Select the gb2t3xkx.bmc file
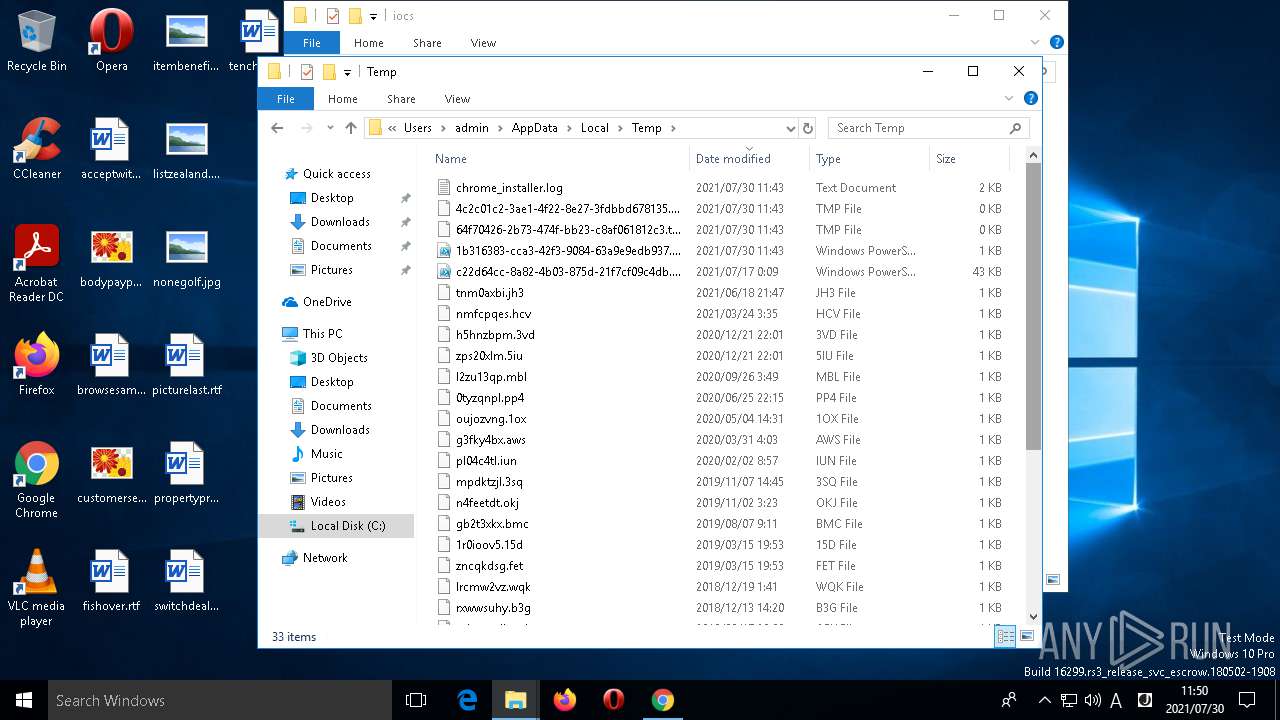Viewport: 1280px width, 720px height. point(492,524)
